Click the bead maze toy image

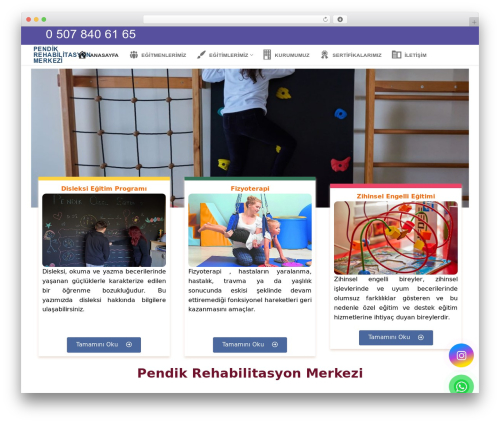tap(396, 238)
